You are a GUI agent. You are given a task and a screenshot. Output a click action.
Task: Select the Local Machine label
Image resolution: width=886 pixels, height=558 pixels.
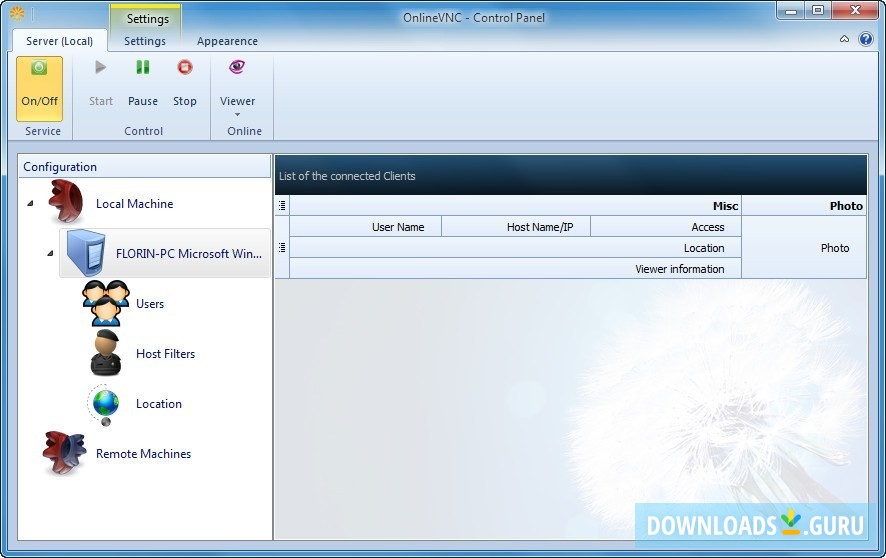point(134,204)
